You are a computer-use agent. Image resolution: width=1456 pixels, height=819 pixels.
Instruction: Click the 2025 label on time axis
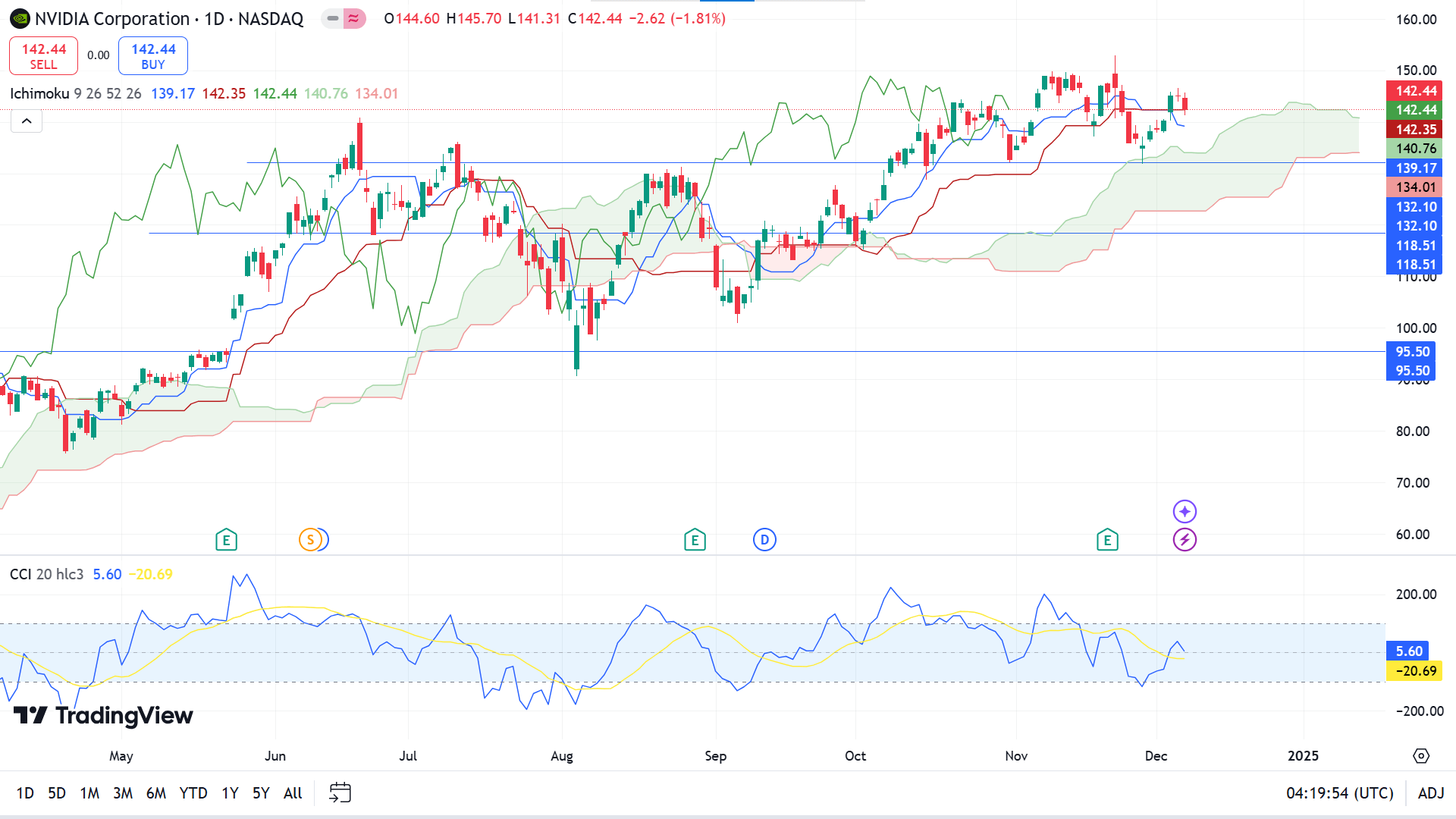[x=1303, y=756]
